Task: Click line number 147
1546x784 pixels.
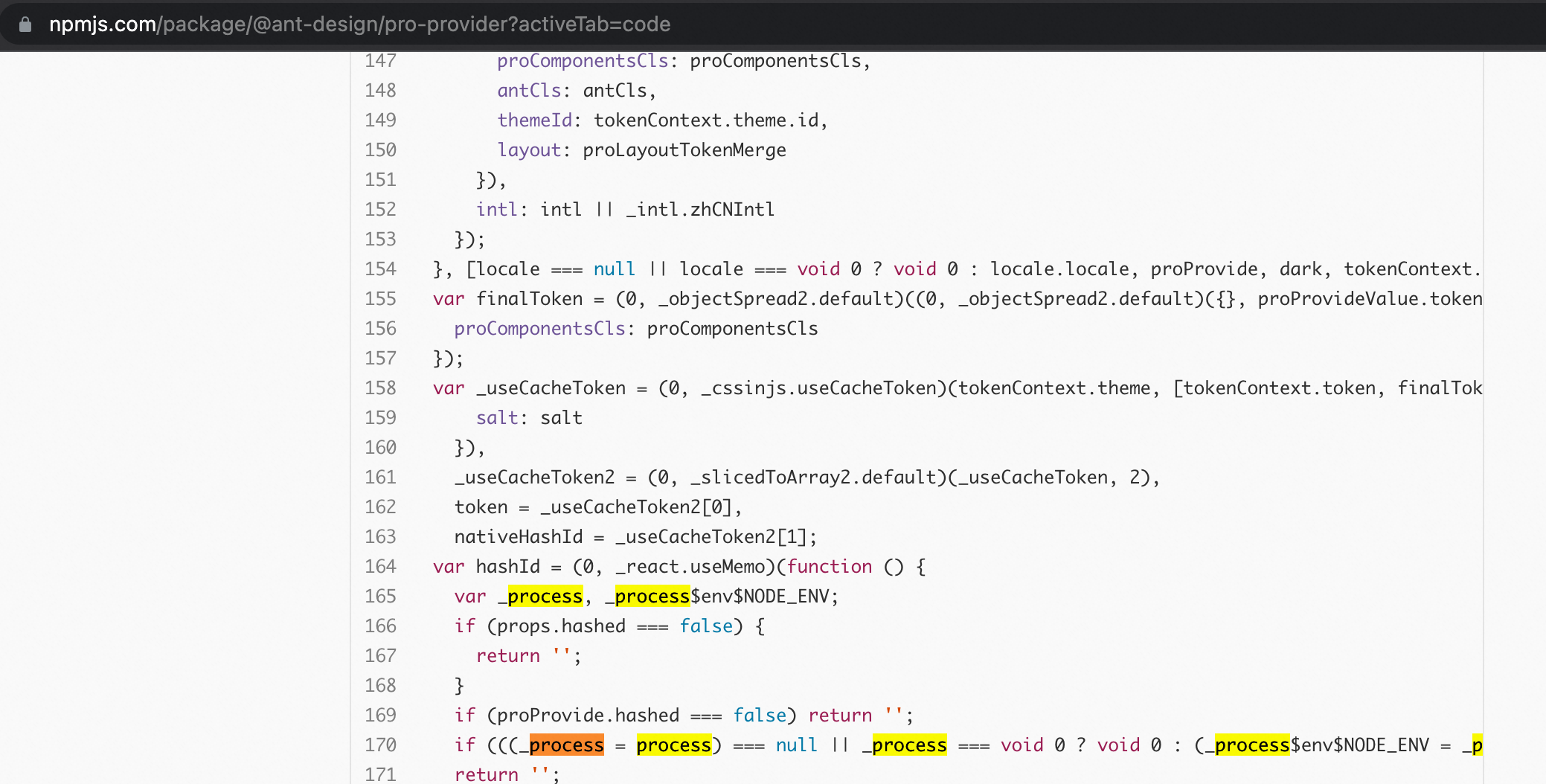Action: pyautogui.click(x=379, y=60)
